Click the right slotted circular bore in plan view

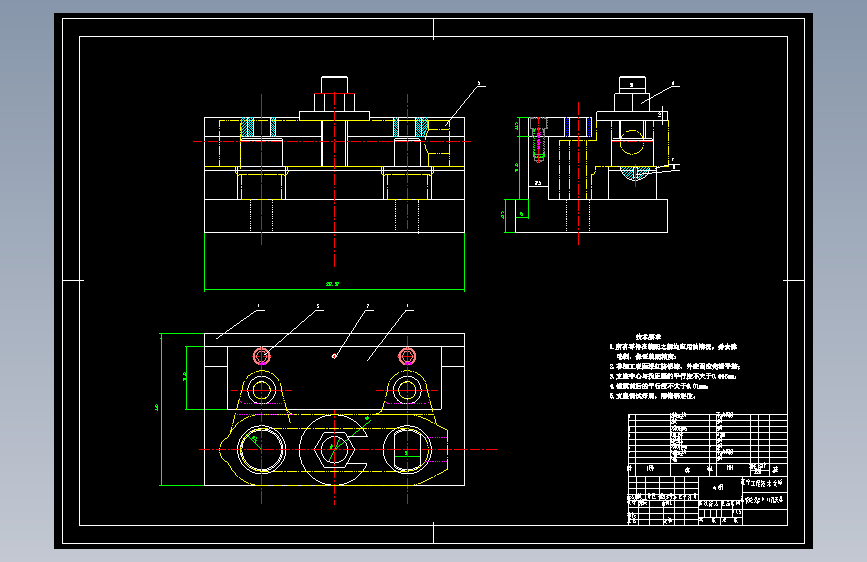tap(407, 449)
